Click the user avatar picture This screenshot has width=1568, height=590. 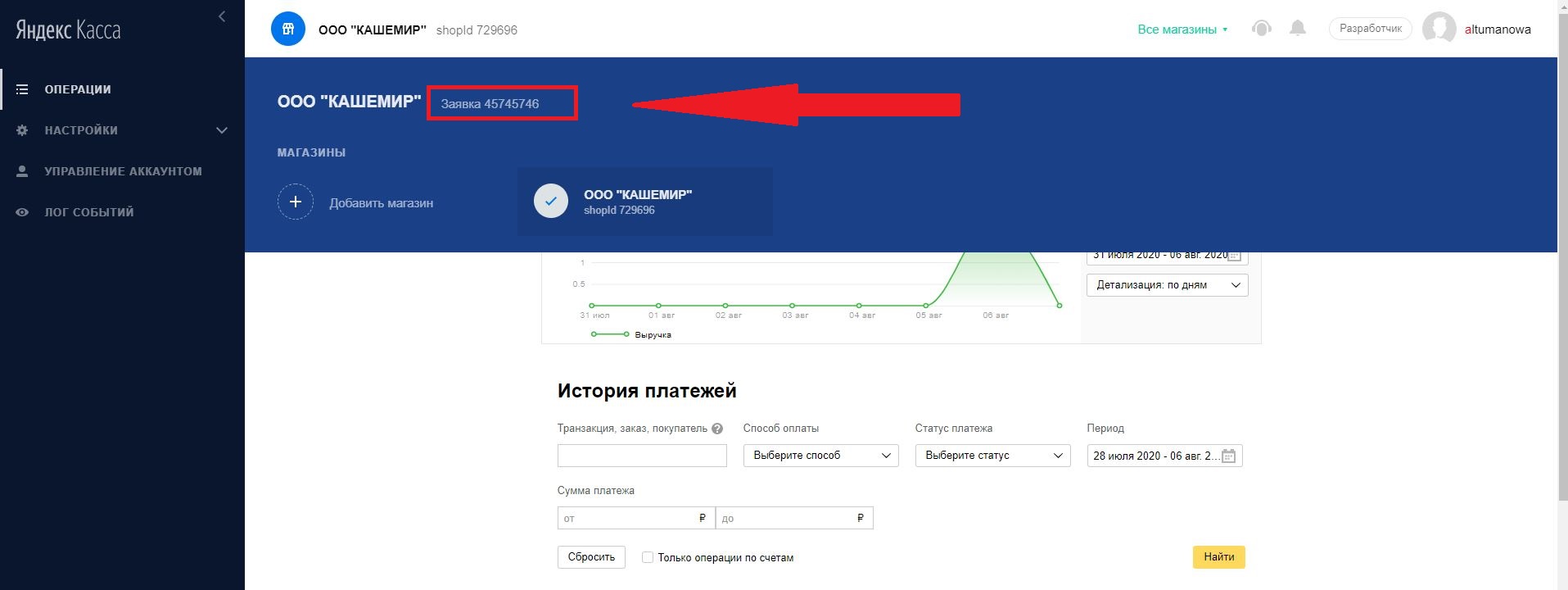tap(1439, 29)
